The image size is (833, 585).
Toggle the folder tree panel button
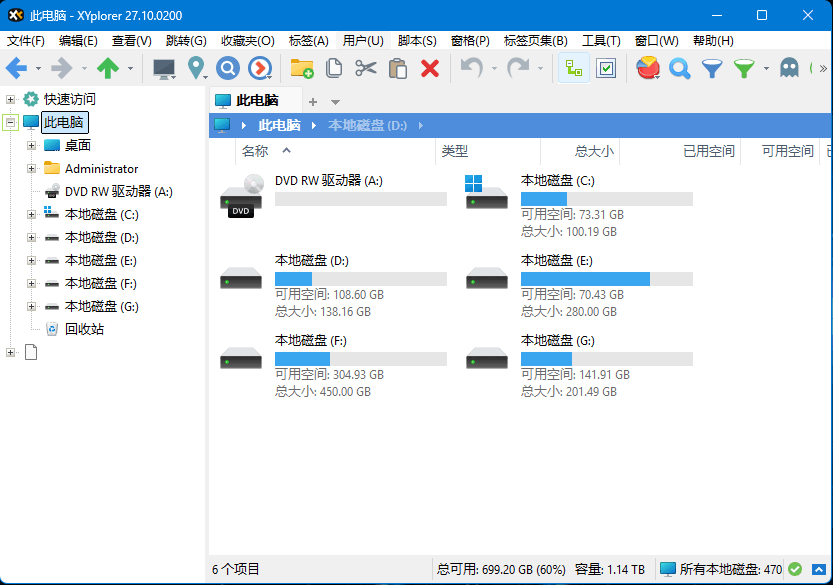tap(573, 68)
